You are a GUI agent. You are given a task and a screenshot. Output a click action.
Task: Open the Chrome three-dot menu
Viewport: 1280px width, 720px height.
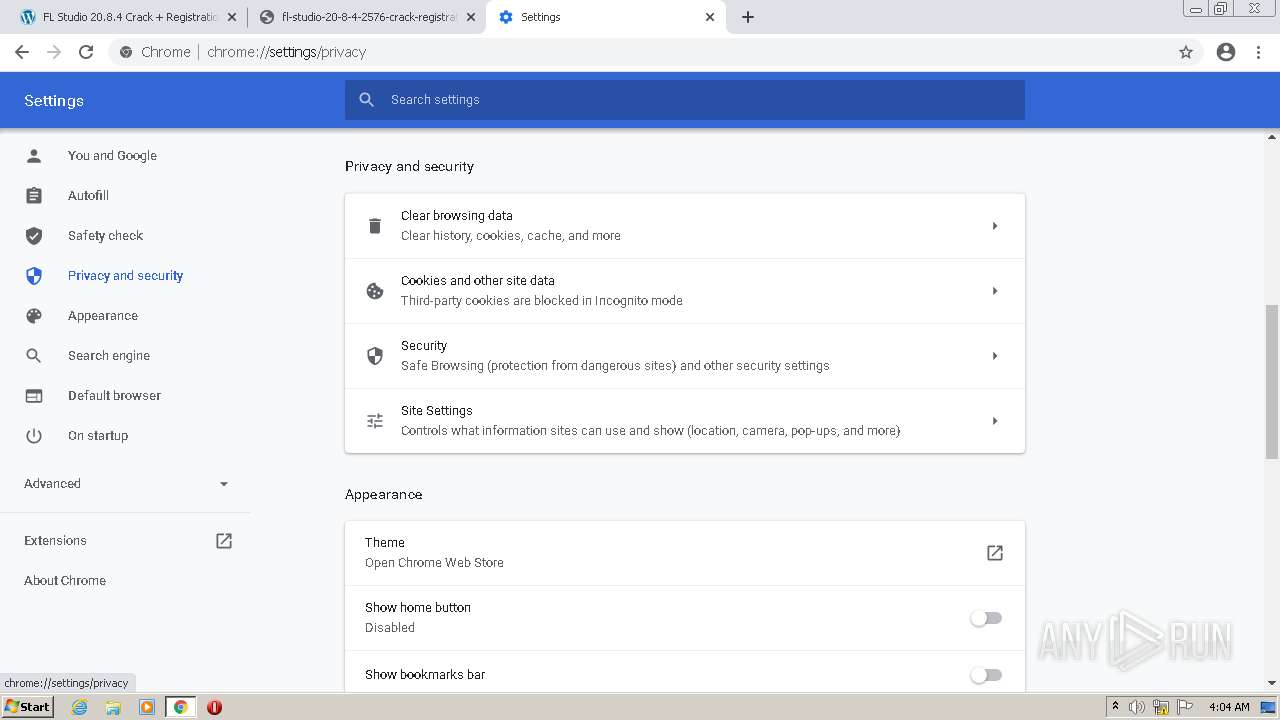[1259, 52]
